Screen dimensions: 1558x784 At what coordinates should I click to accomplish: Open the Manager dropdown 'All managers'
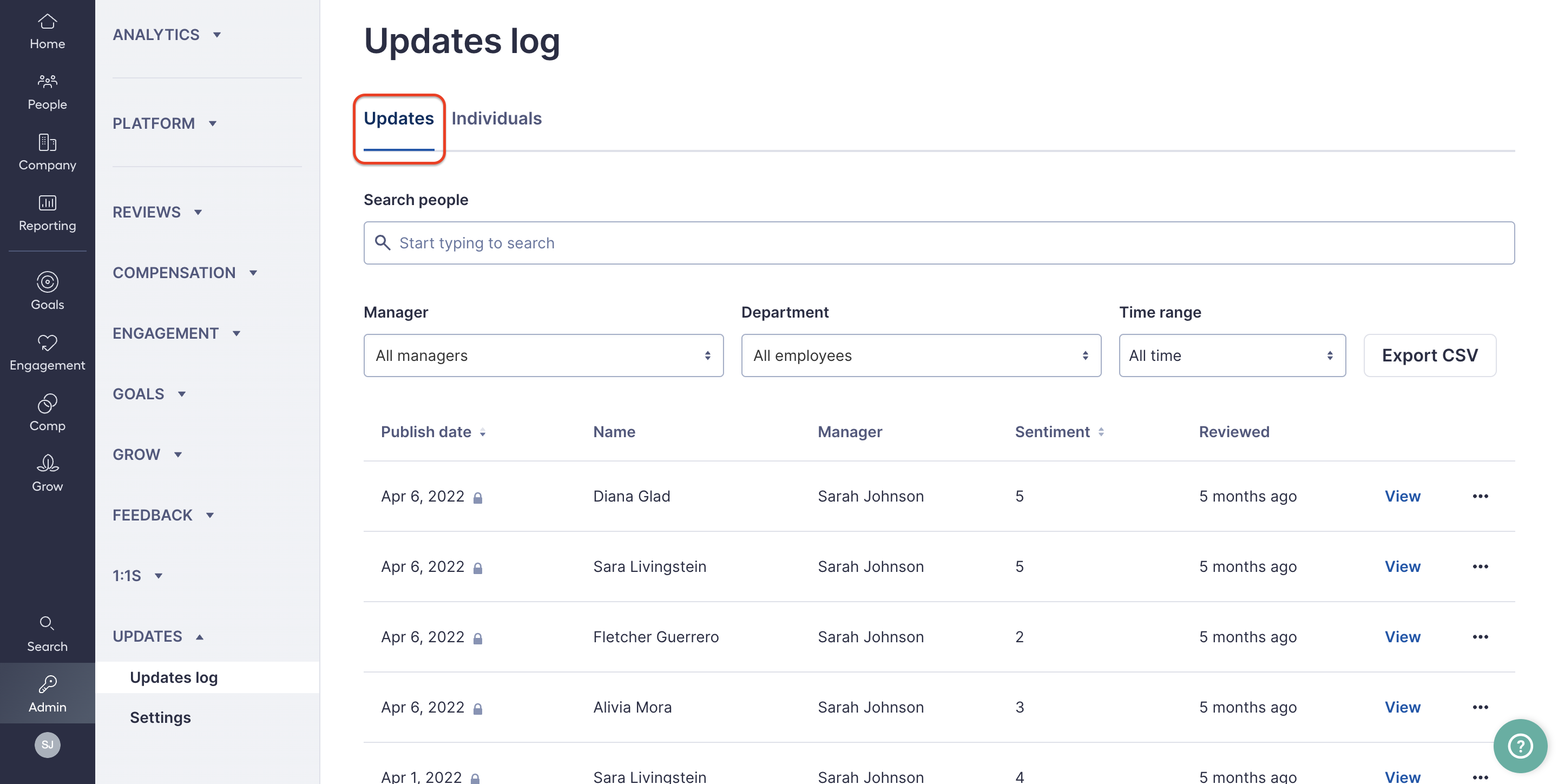pyautogui.click(x=543, y=355)
